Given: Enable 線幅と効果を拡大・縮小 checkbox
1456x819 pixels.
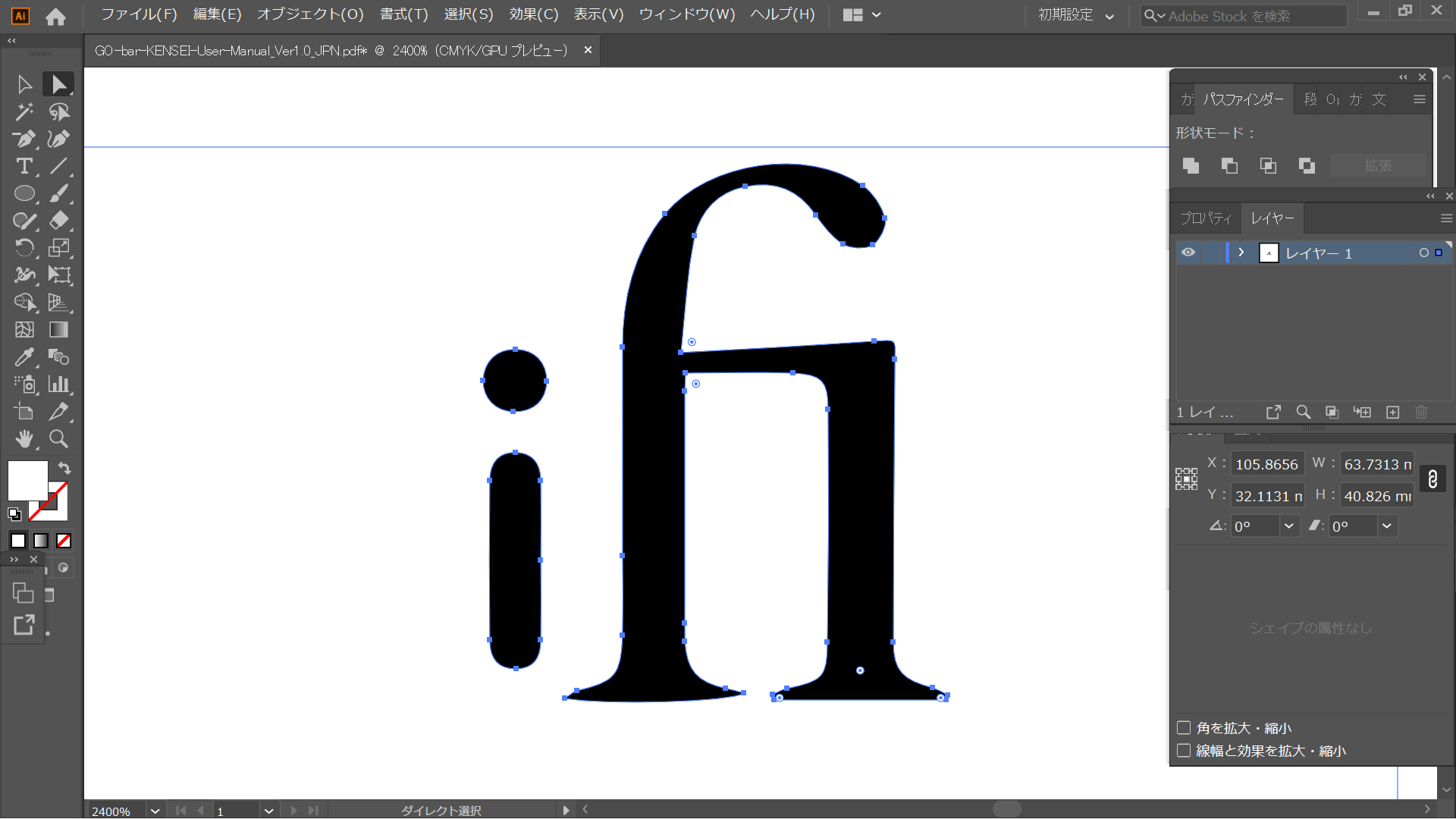Looking at the screenshot, I should click(1184, 751).
